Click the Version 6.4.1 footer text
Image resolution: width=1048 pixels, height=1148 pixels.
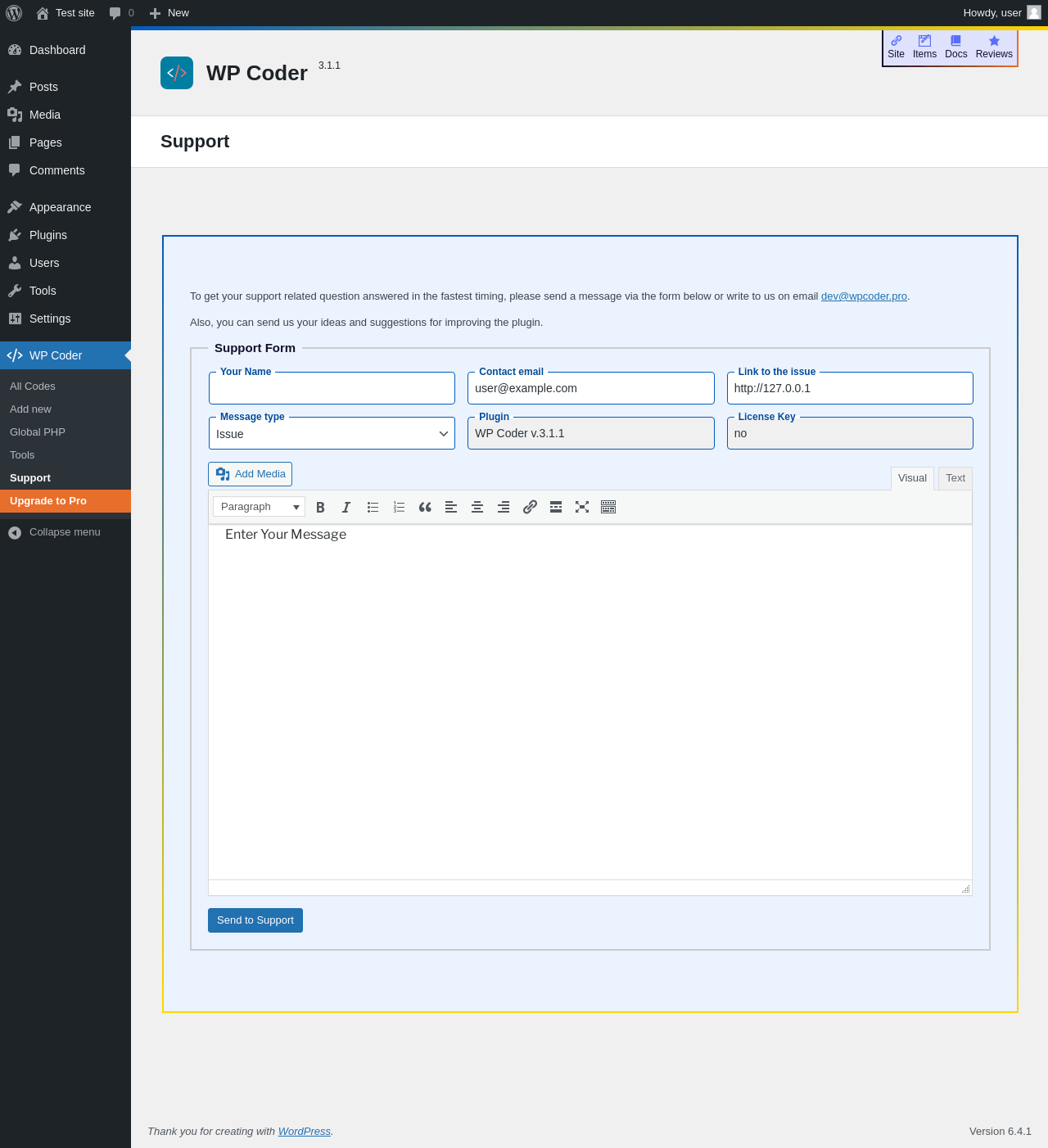tap(1001, 1132)
